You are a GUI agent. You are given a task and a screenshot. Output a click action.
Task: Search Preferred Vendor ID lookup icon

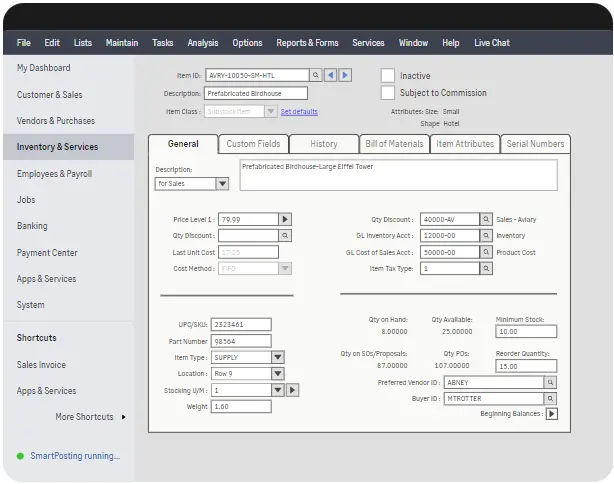coord(550,382)
